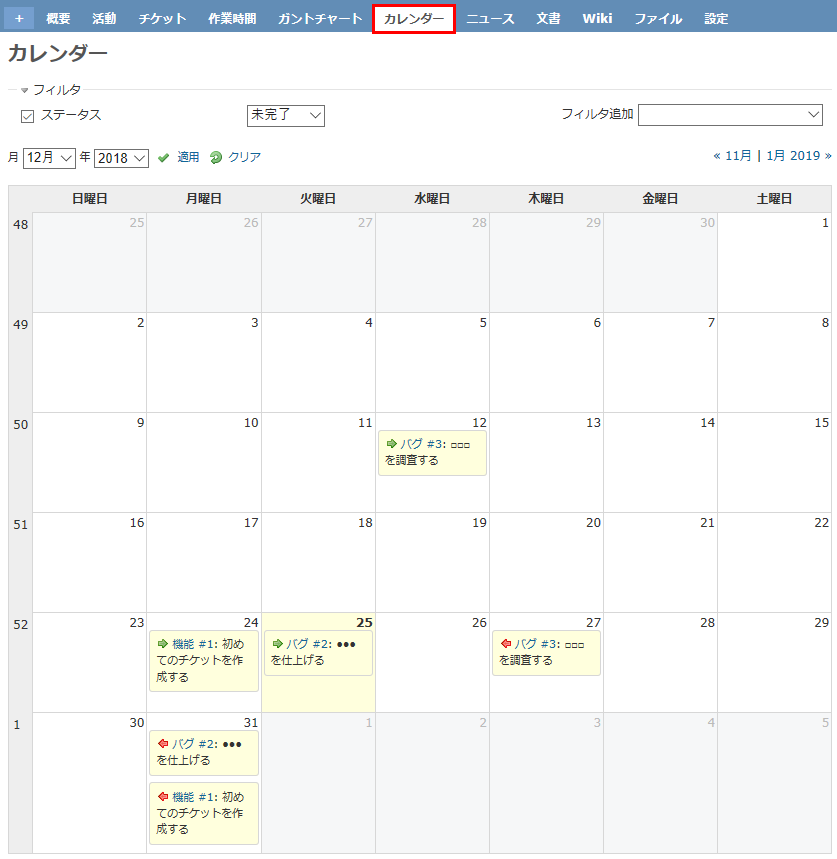Click the plus icon in the top menu
837x859 pixels.
pos(19,18)
